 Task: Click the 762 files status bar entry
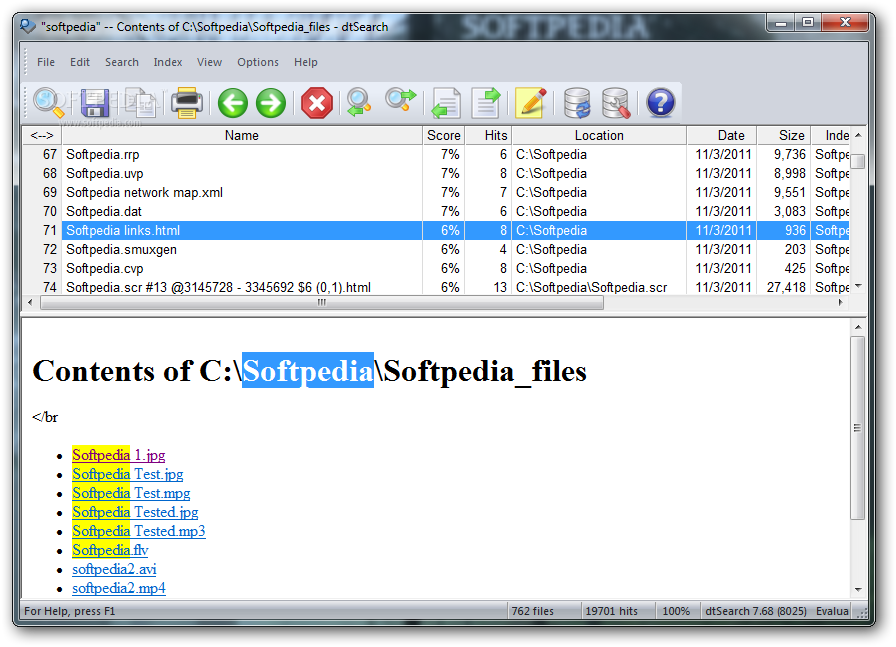(533, 611)
